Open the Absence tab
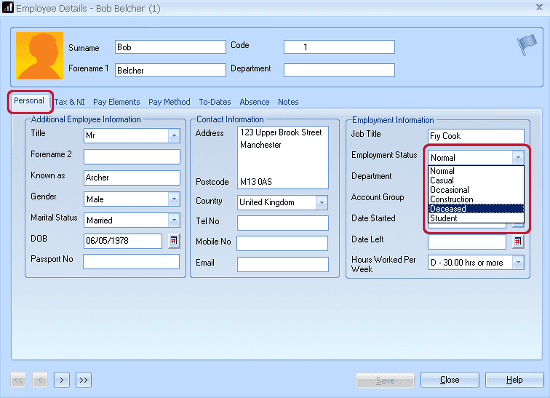 tap(254, 102)
